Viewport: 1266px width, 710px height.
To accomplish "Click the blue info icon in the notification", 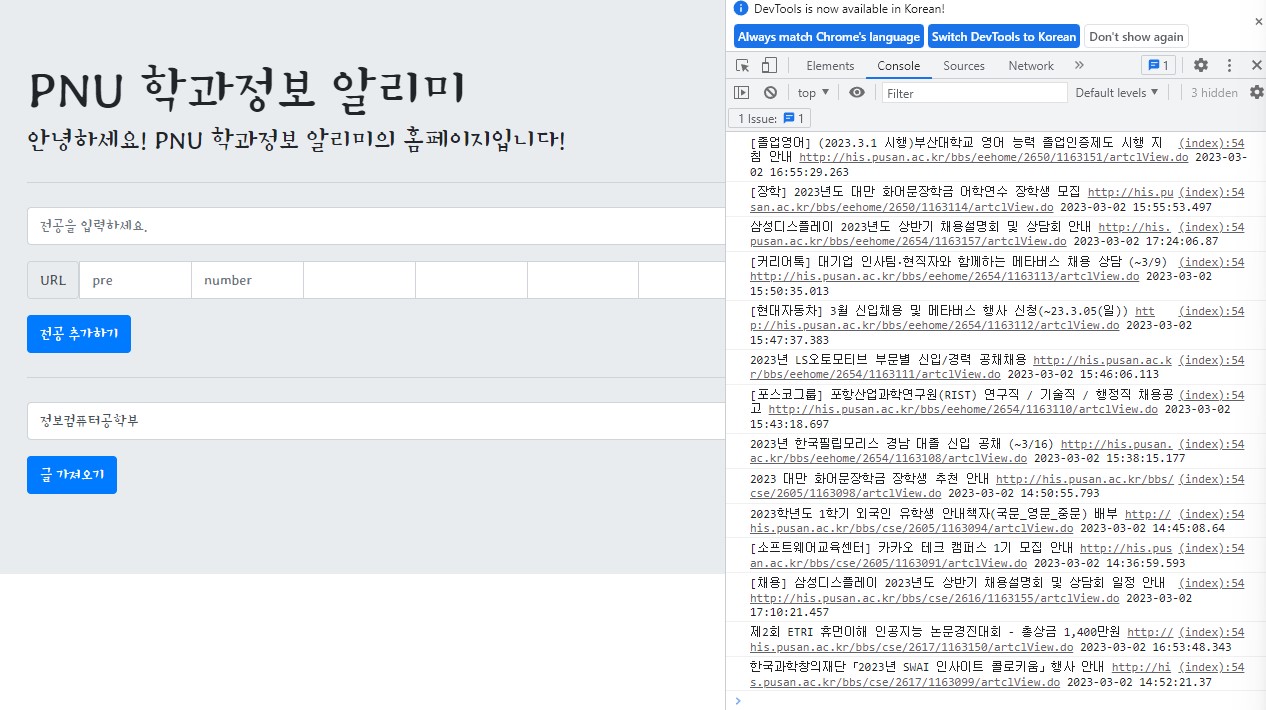I will (741, 8).
